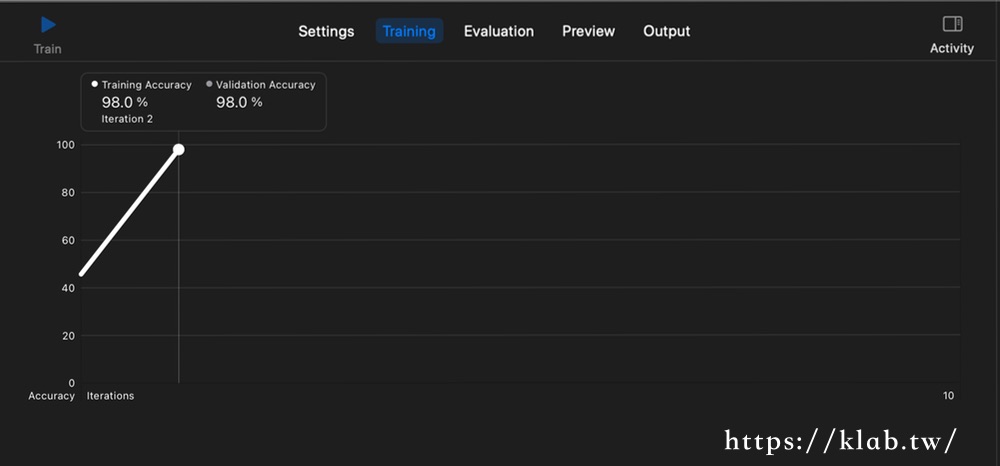1000x466 pixels.
Task: Click the blue Train play icon
Action: tap(48, 25)
